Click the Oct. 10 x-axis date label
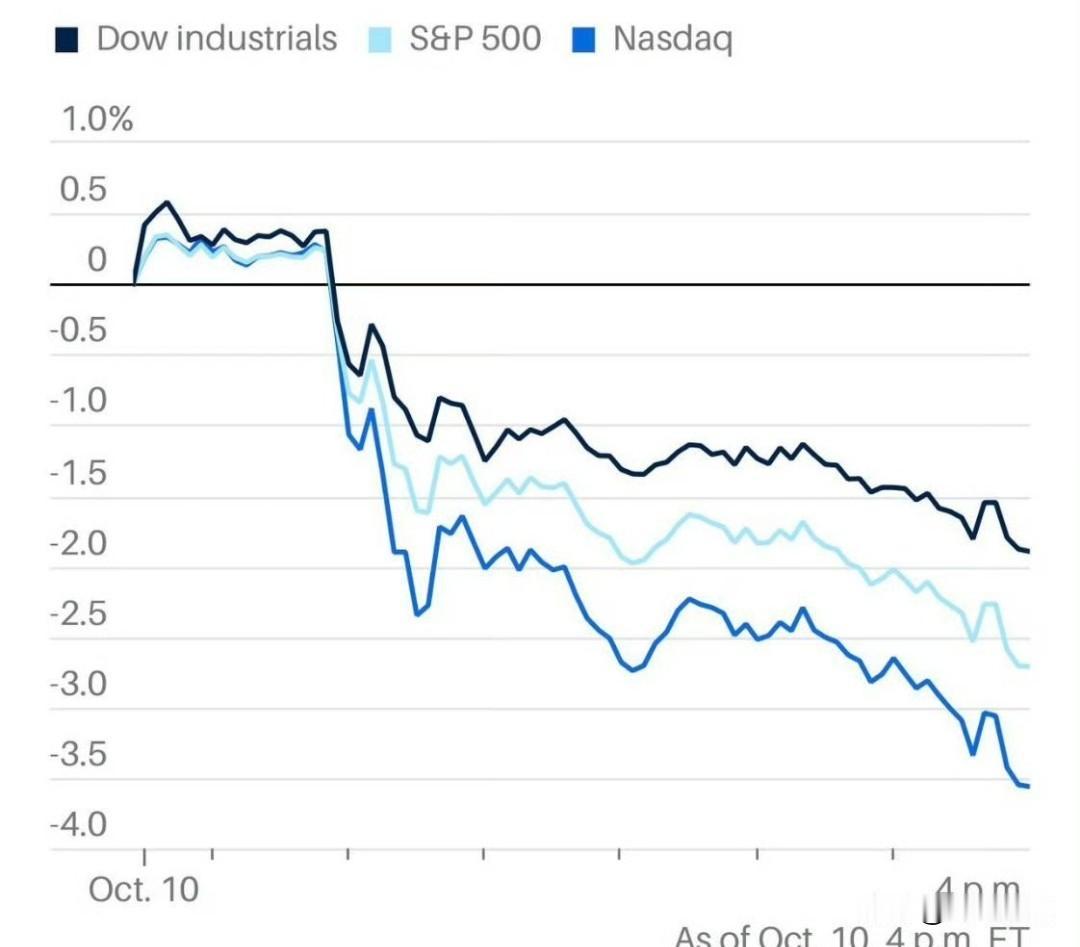Viewport: 1080px width, 947px height. tap(144, 889)
